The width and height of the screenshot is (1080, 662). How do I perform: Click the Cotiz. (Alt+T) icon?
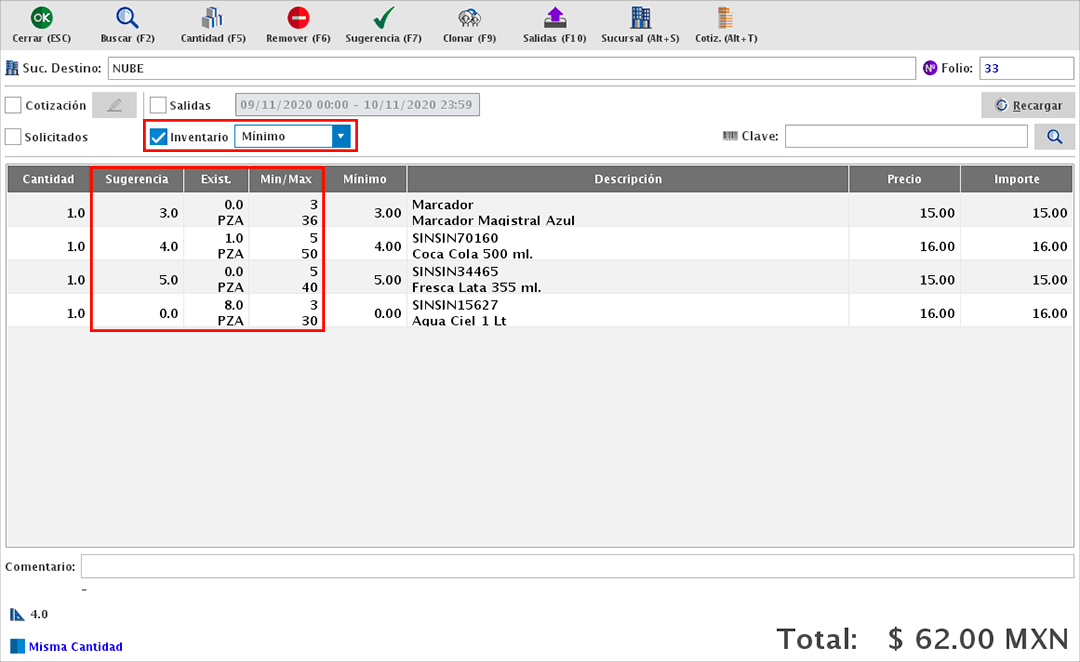tap(725, 18)
